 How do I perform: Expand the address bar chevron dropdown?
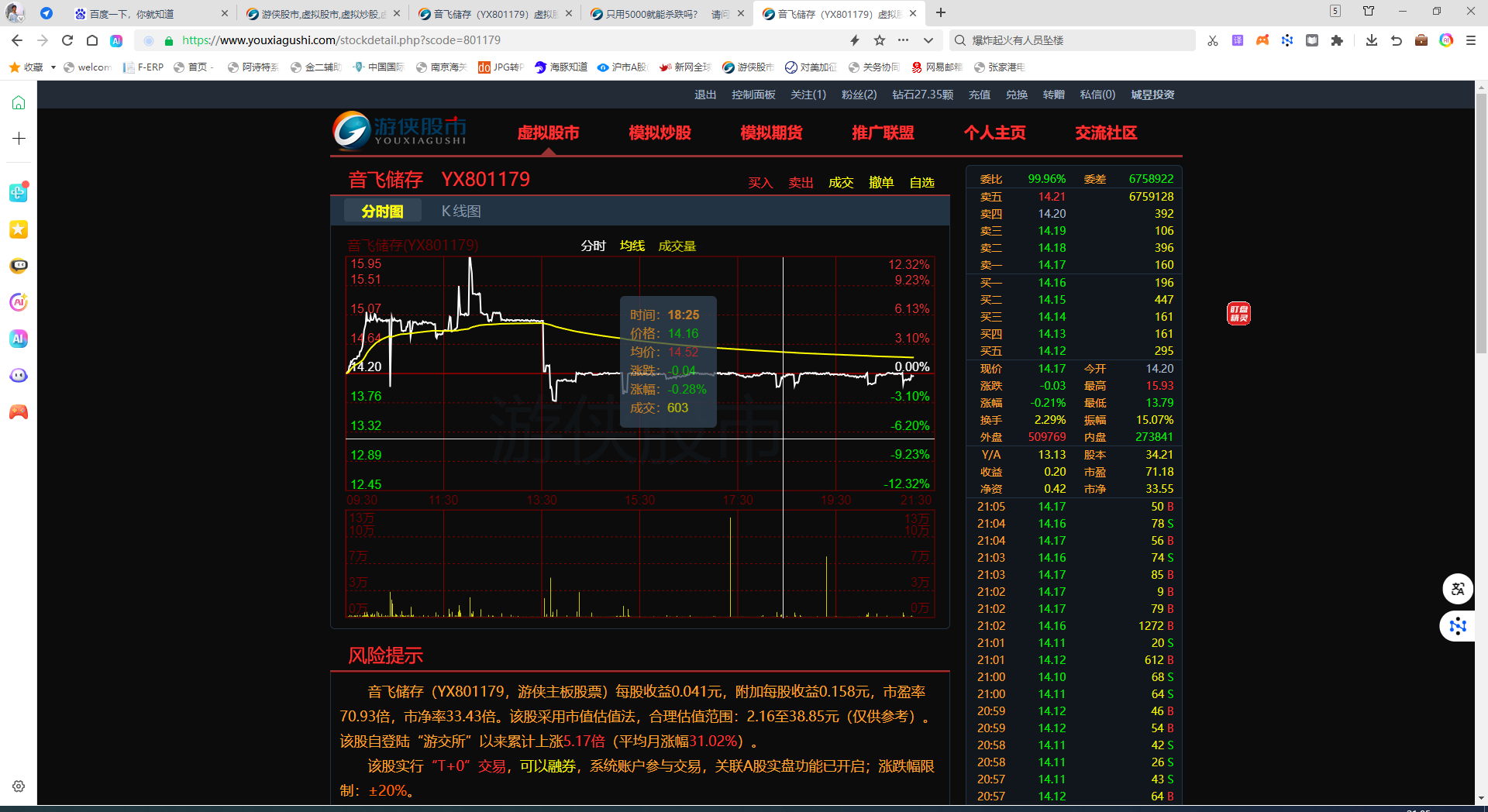pyautogui.click(x=928, y=40)
